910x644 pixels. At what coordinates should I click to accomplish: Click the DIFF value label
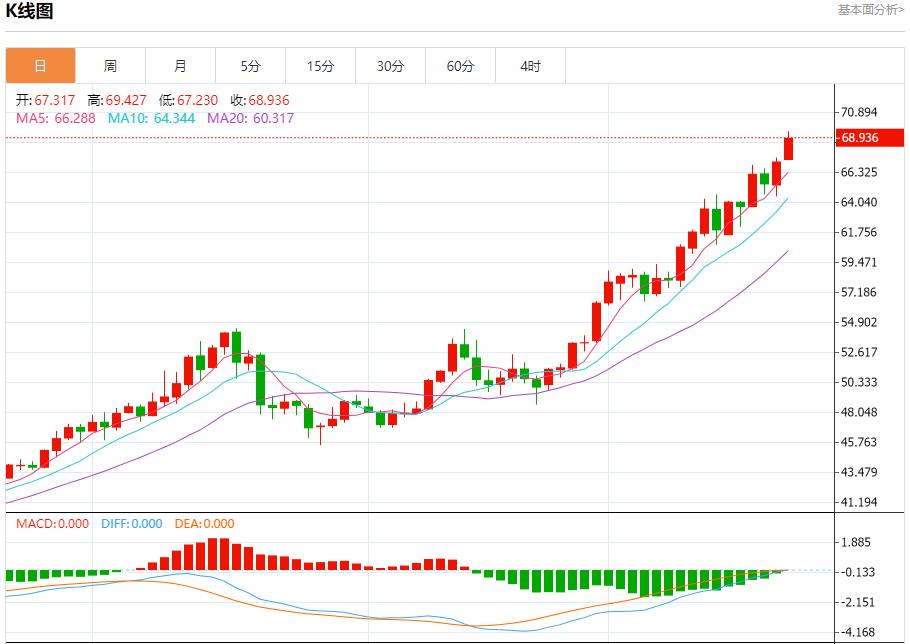[131, 523]
